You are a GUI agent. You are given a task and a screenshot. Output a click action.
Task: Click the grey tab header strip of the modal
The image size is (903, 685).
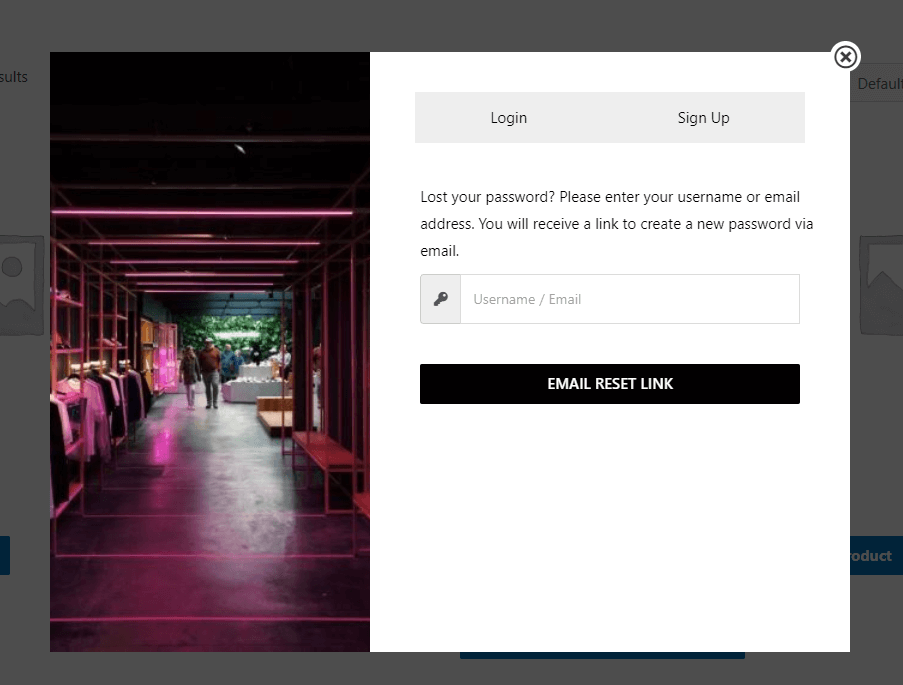tap(609, 117)
